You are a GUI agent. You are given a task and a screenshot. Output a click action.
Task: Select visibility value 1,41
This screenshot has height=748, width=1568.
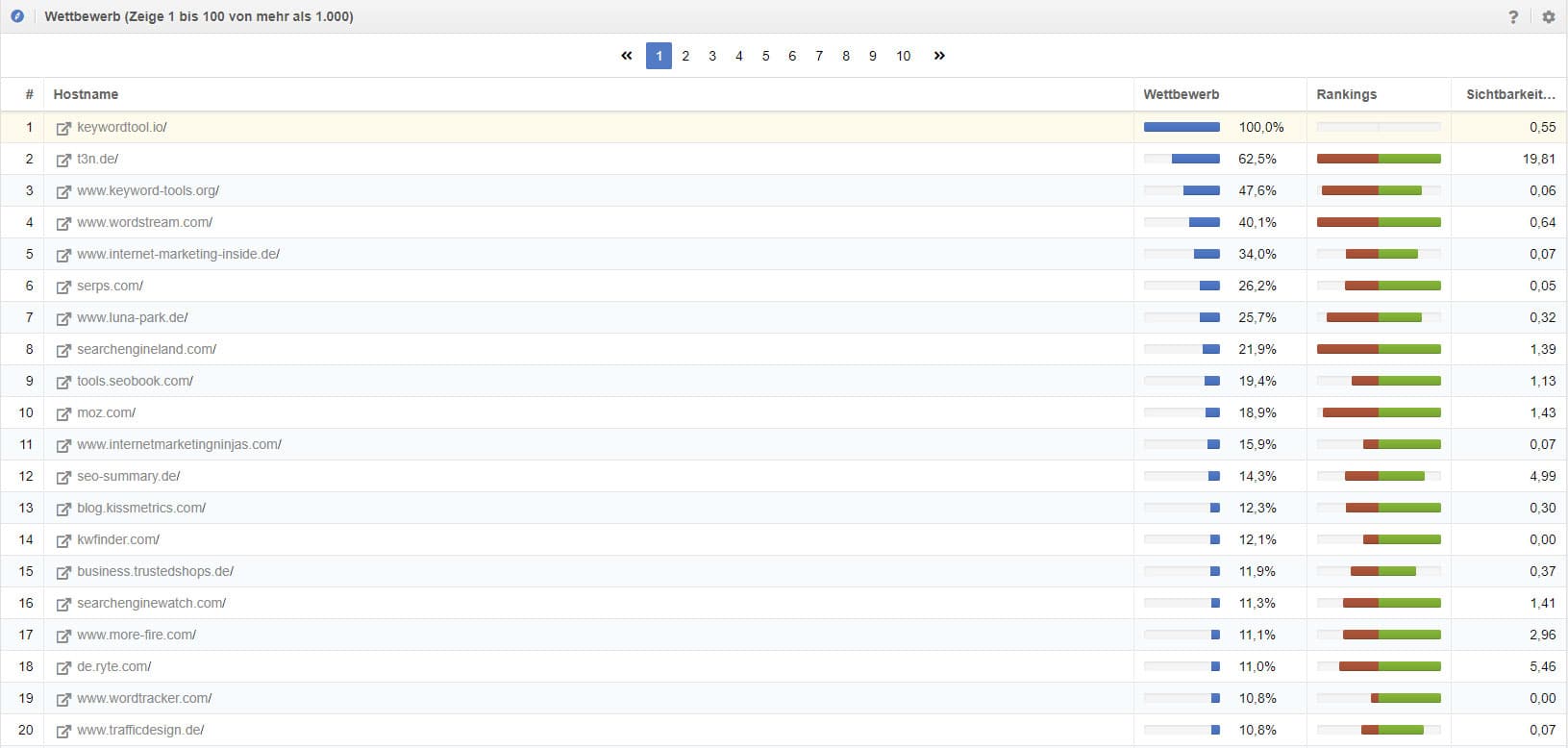pos(1542,603)
